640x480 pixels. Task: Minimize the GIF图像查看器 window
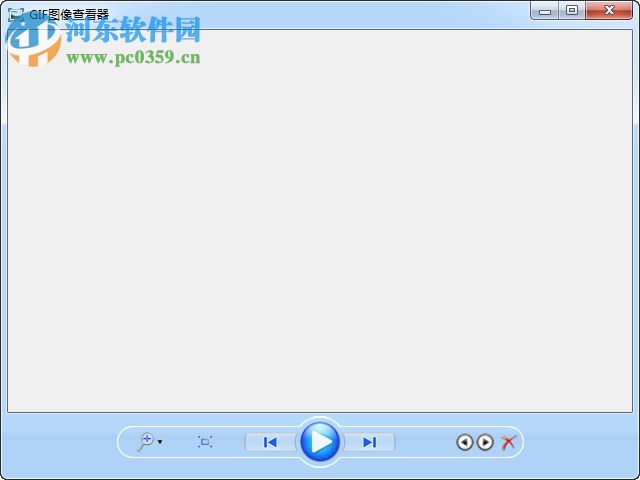tap(545, 11)
